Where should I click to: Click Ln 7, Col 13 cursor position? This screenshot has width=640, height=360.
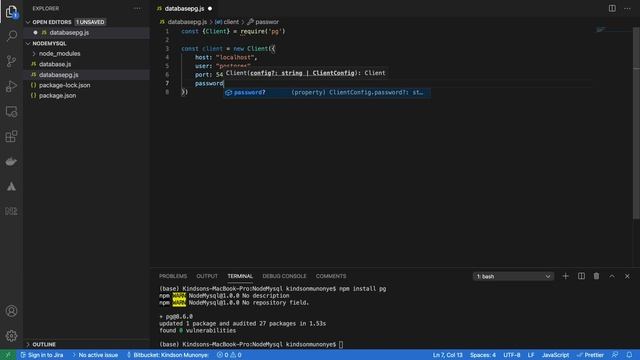pos(447,355)
